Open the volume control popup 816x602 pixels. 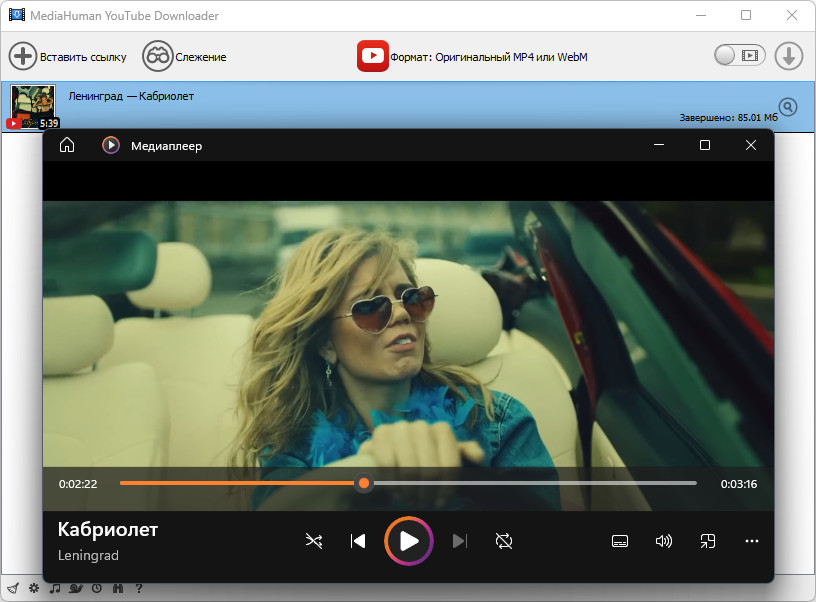pos(664,541)
